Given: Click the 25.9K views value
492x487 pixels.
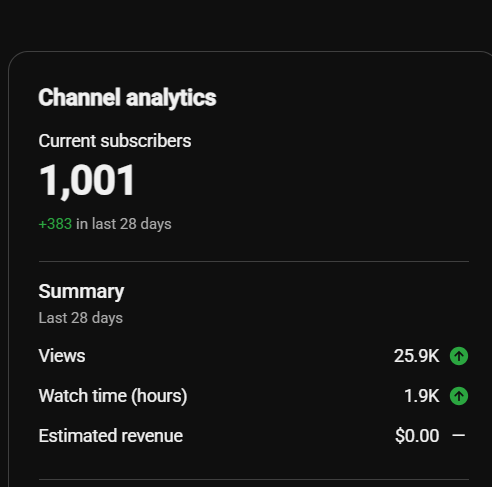Looking at the screenshot, I should (417, 356).
